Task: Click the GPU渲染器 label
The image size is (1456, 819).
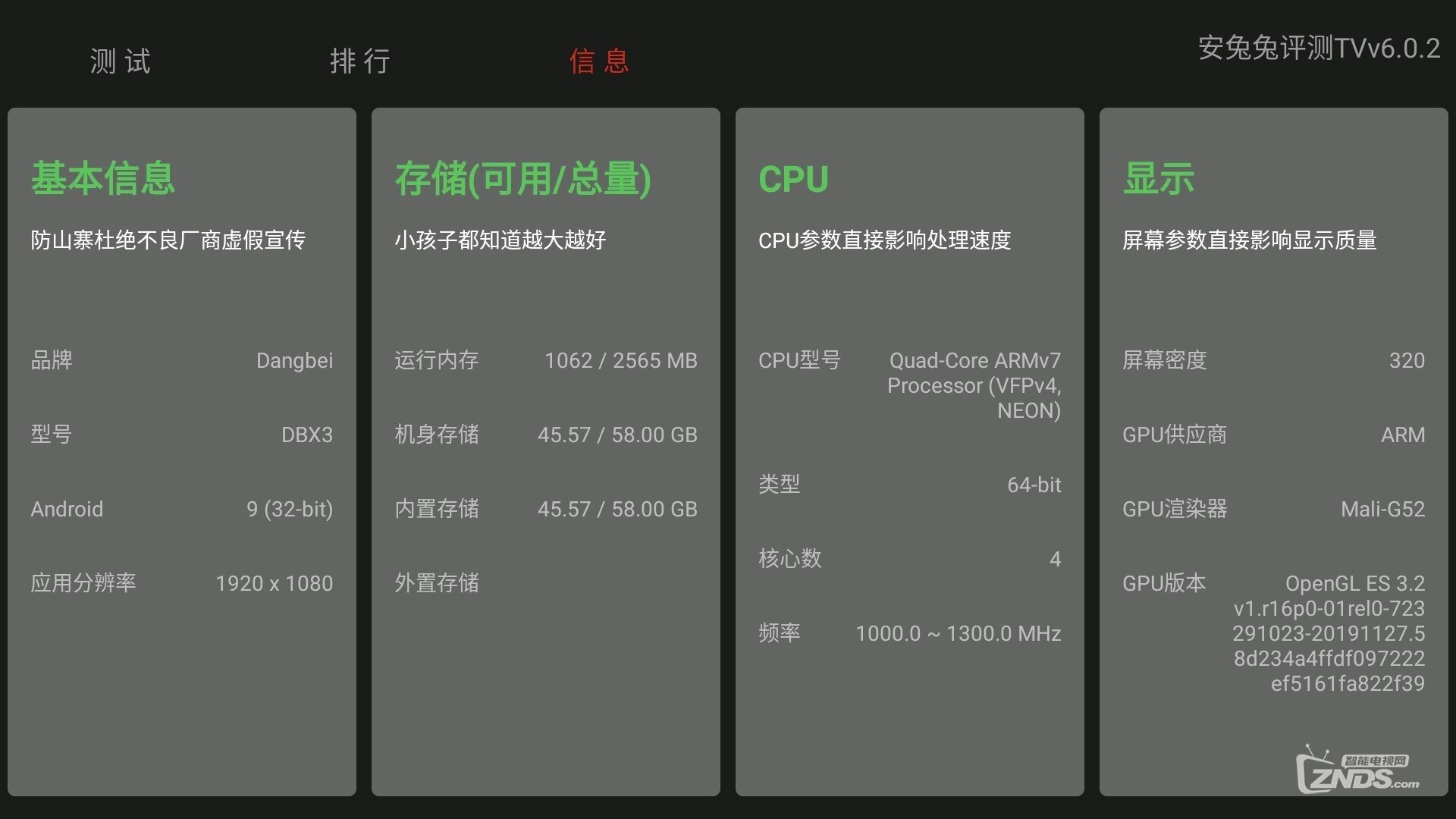Action: [x=1175, y=509]
